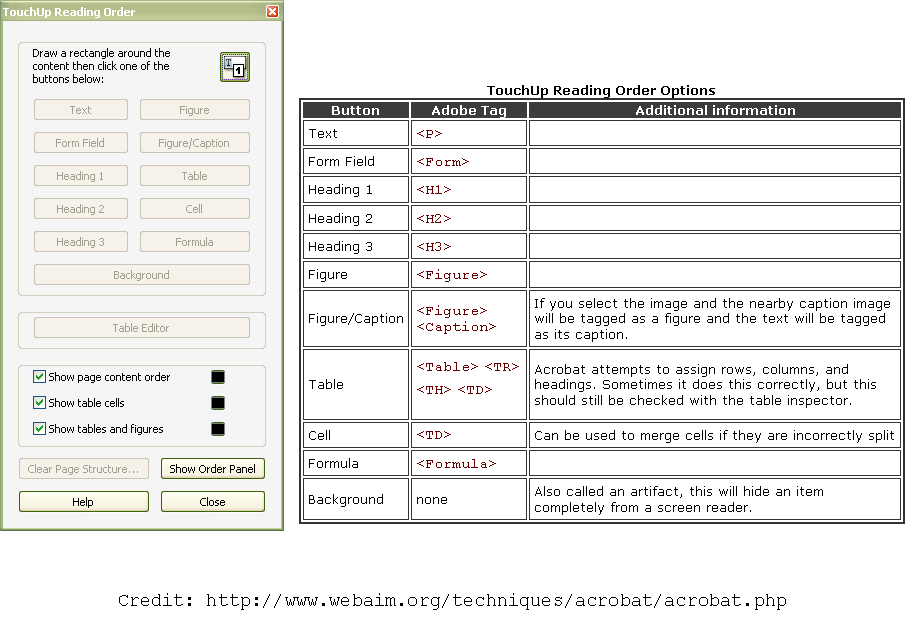
Task: Click the webaim.org credit URL text
Action: [x=496, y=601]
